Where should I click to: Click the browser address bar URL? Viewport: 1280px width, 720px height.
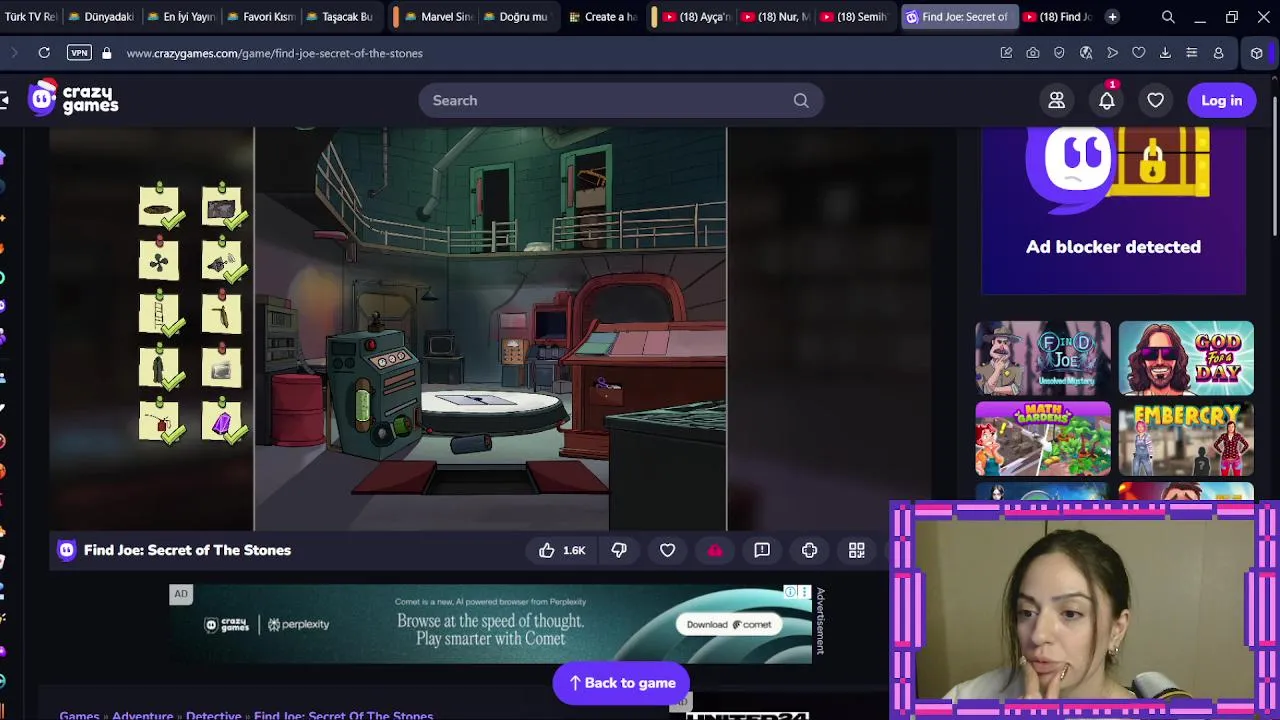tap(275, 53)
